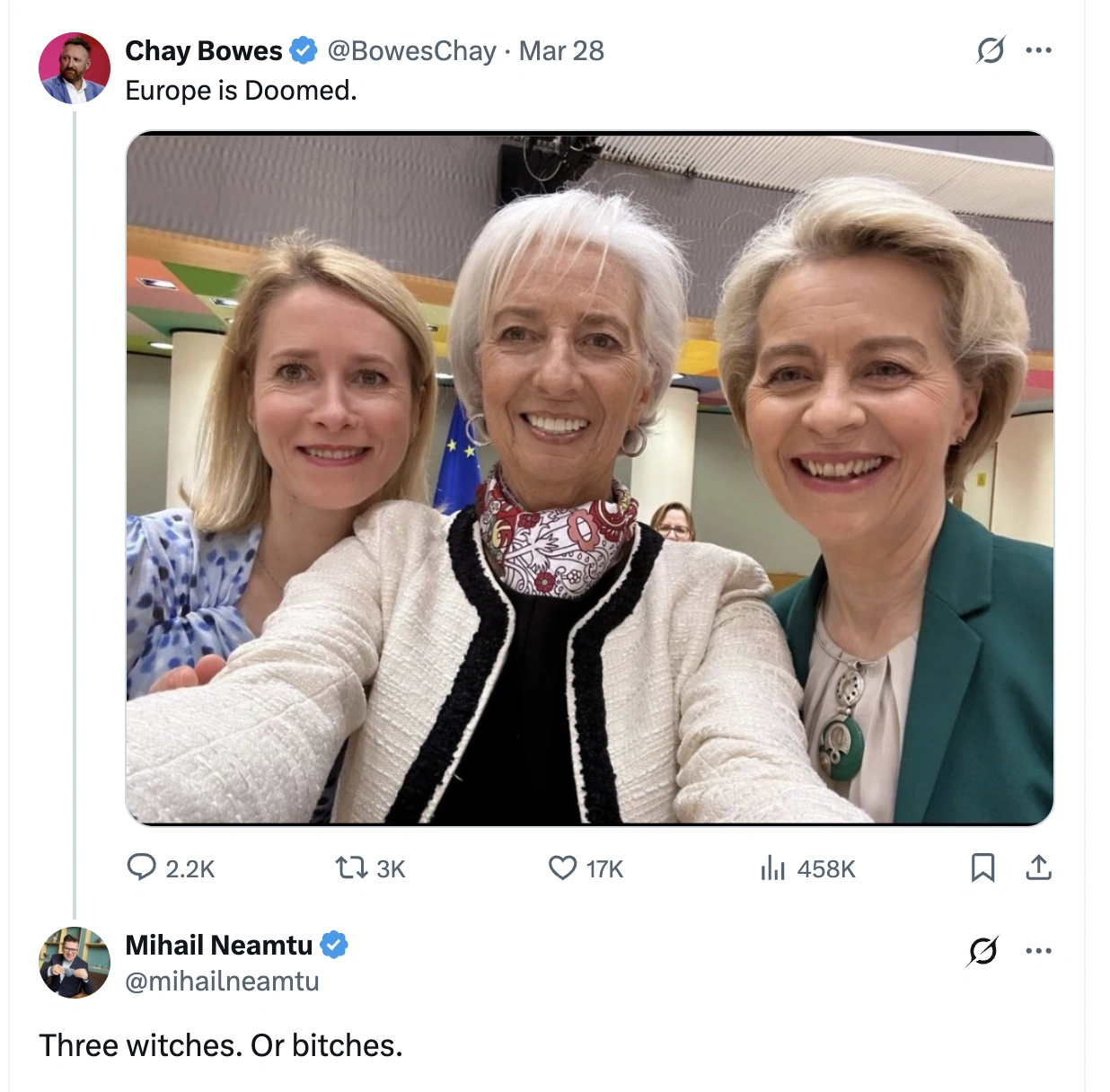Screen dimensions: 1110x1092
Task: Enlarge the selfie photo attachment
Action: pyautogui.click(x=589, y=478)
